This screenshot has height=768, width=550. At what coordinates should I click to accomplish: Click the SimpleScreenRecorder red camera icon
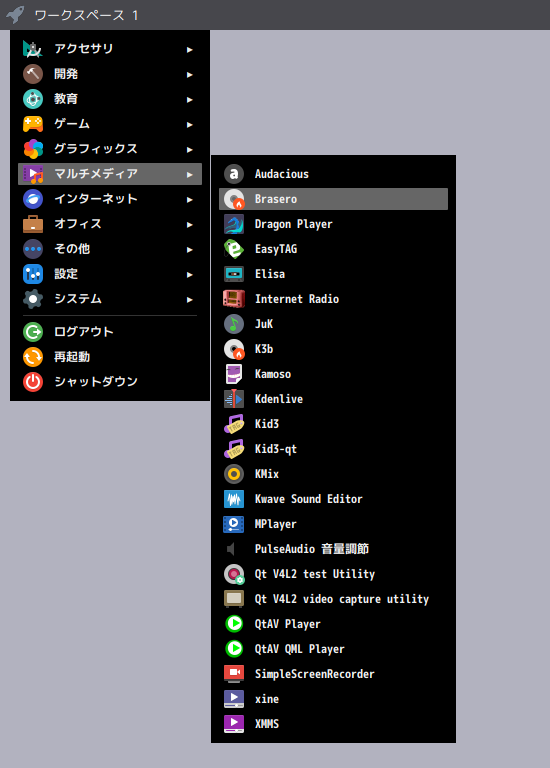(x=234, y=673)
